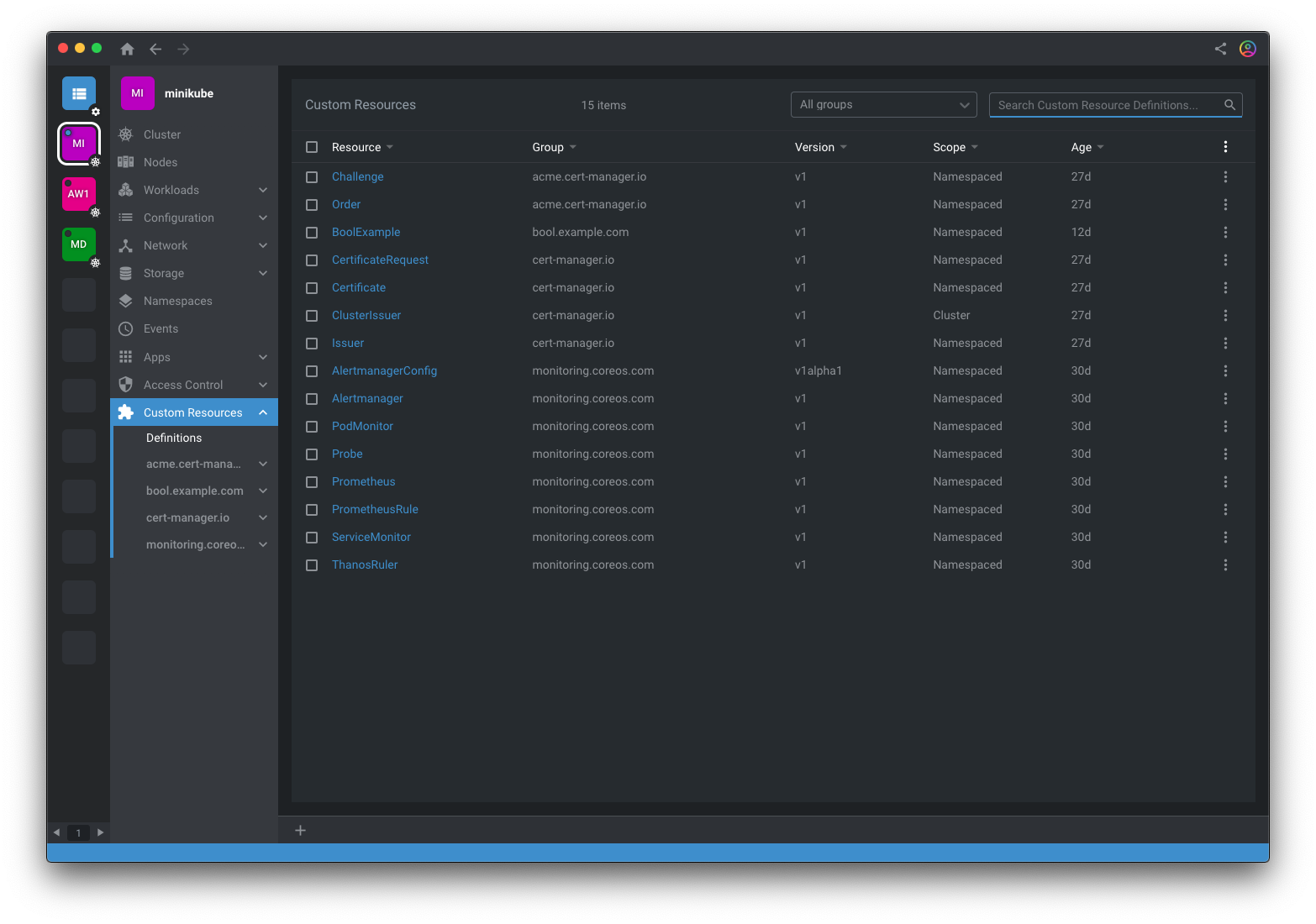Select the Access Control shield icon

point(126,384)
